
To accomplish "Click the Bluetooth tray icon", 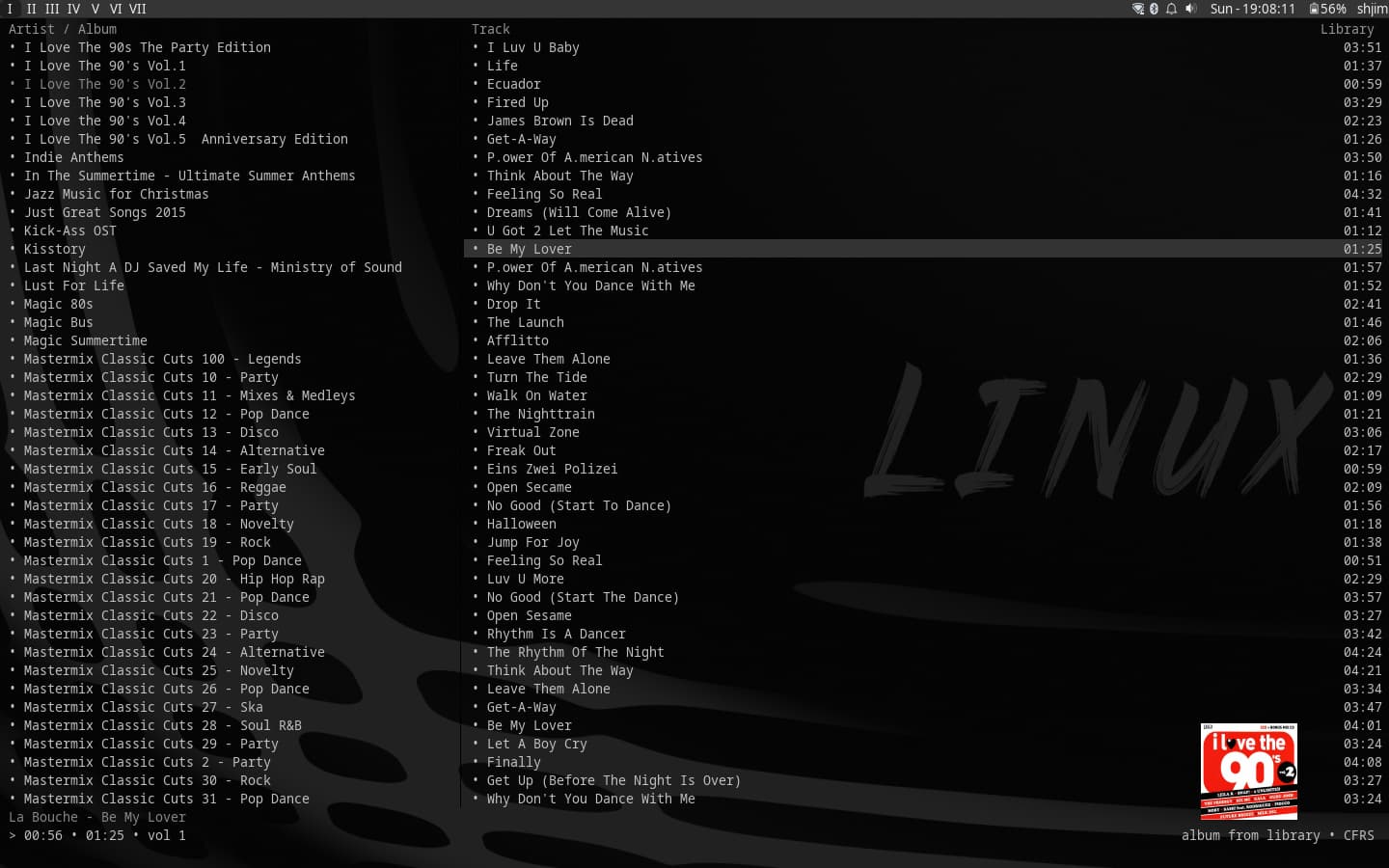I will (1154, 9).
